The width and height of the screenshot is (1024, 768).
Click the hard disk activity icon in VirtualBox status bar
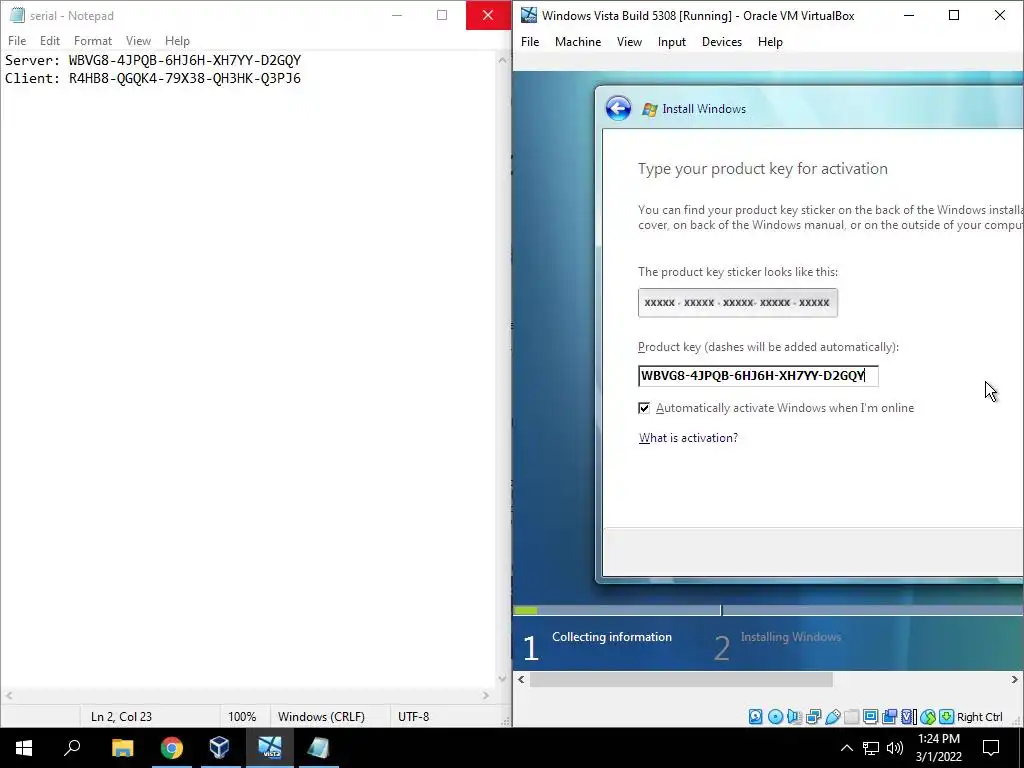[756, 716]
